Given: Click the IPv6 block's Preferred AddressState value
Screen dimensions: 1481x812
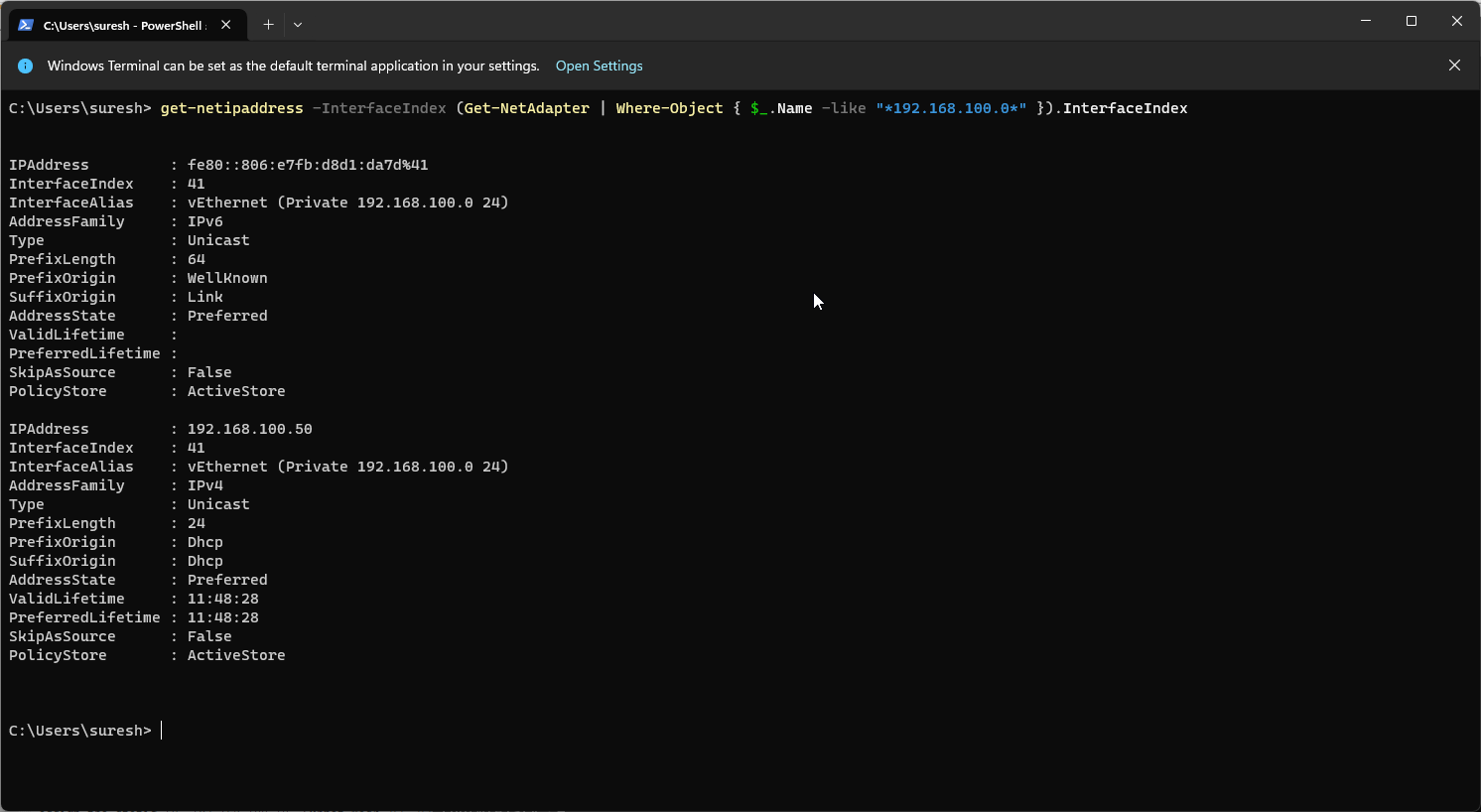Looking at the screenshot, I should pyautogui.click(x=227, y=316).
